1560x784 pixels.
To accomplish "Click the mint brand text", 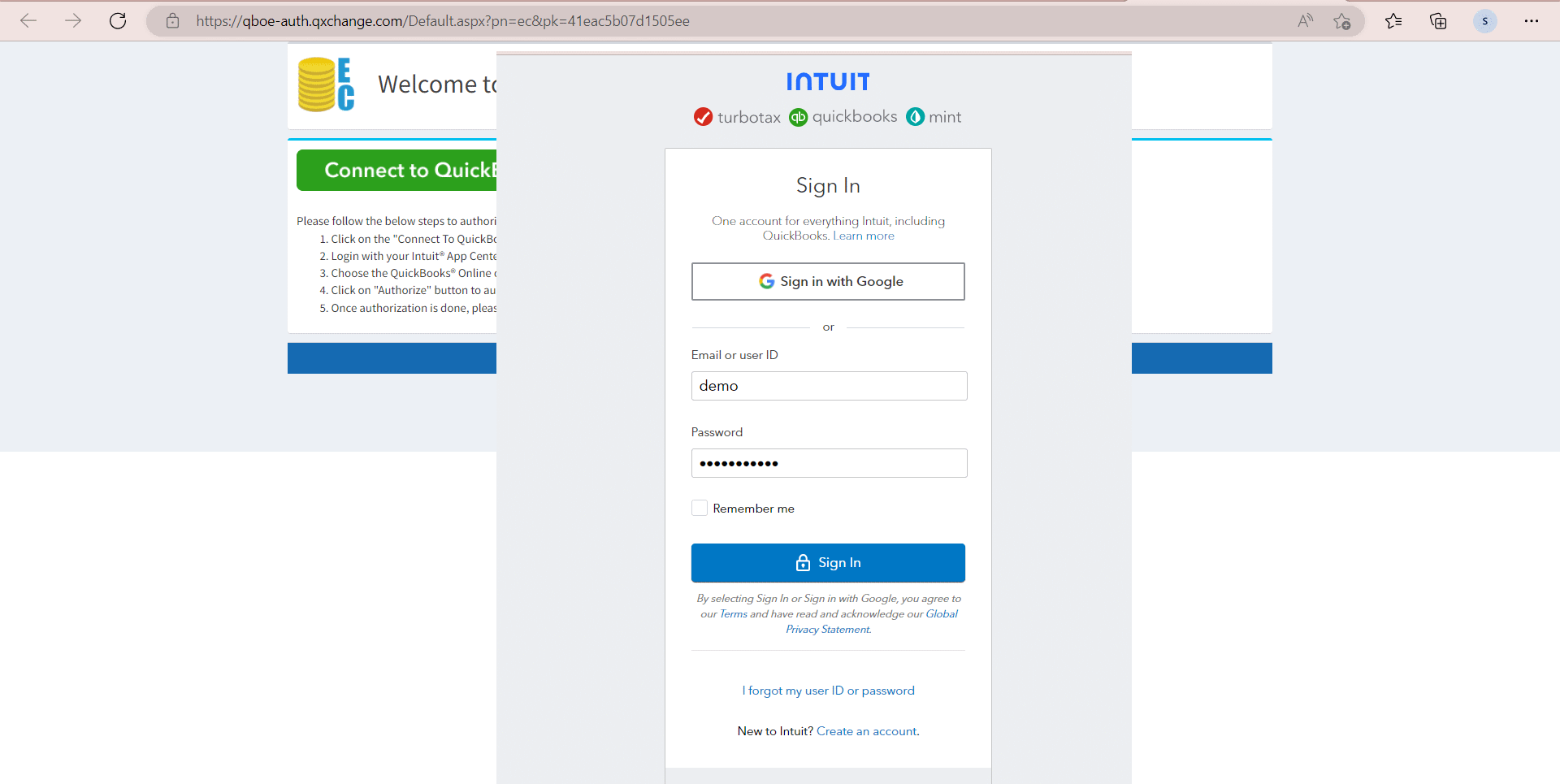I will coord(945,117).
